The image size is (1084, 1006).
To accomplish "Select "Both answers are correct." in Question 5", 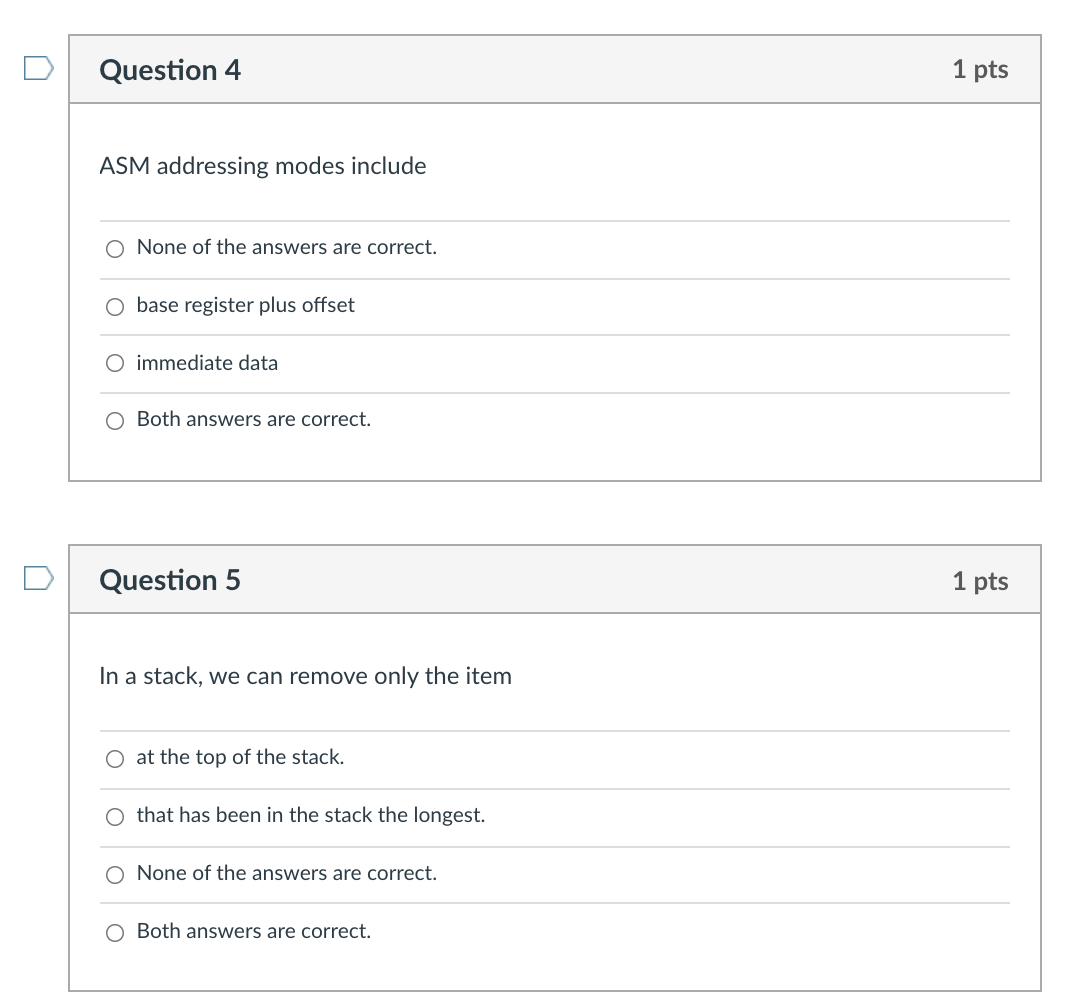I will [115, 932].
